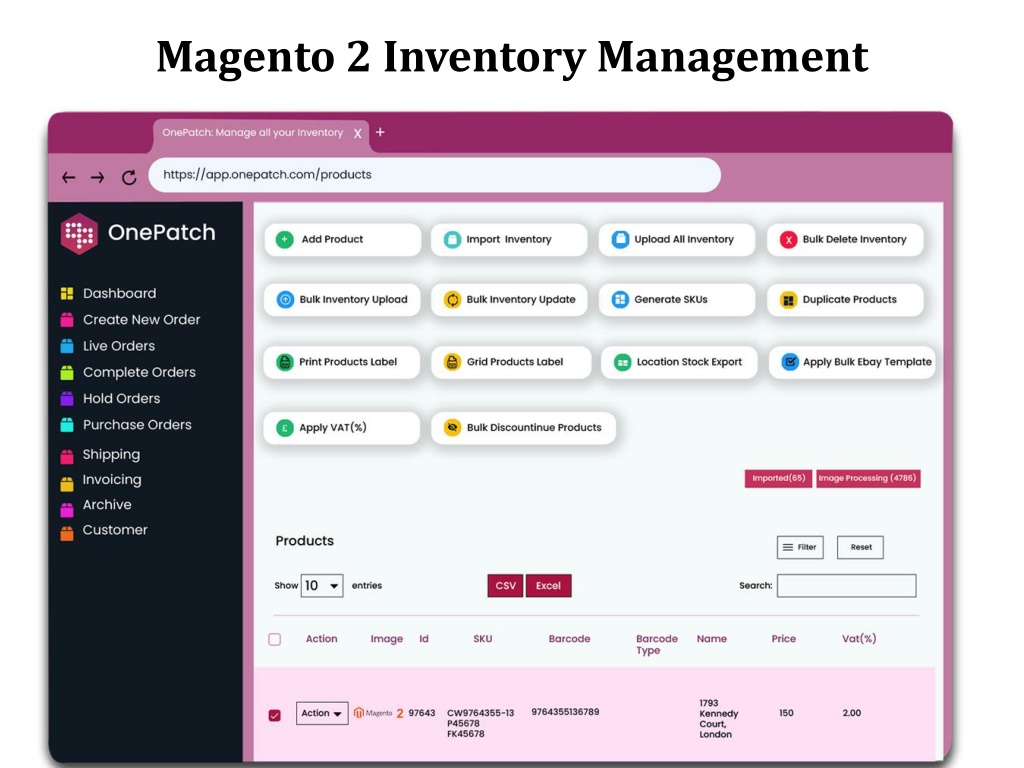Click into the products Search field
This screenshot has height=768, width=1024.
click(x=846, y=586)
